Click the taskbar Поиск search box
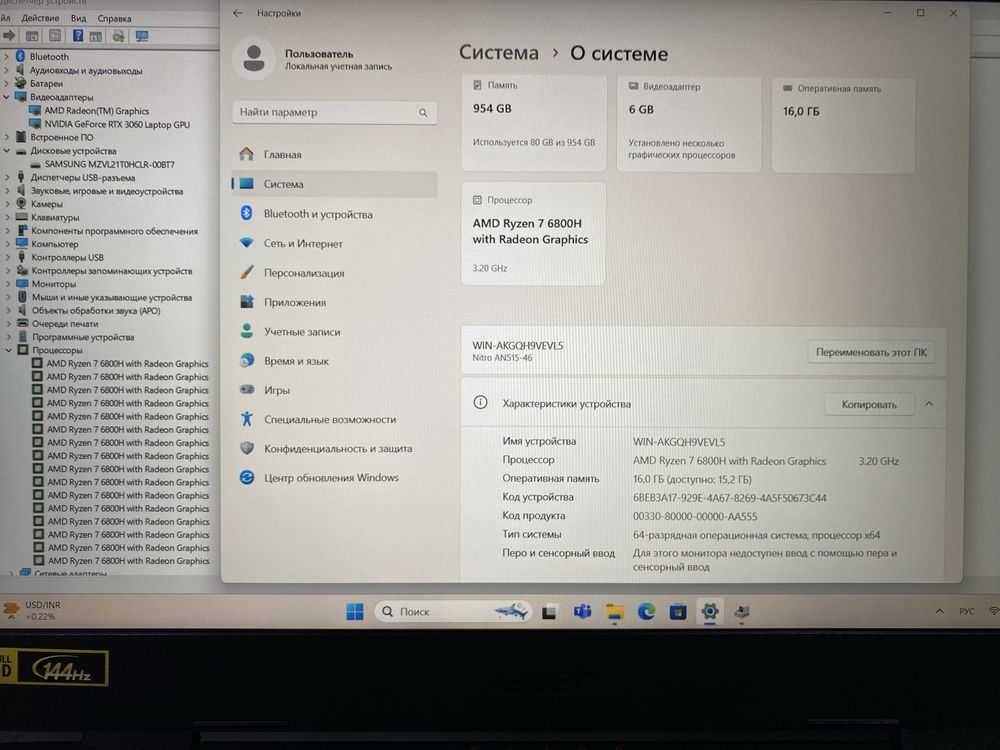The image size is (1000, 750). 453,612
